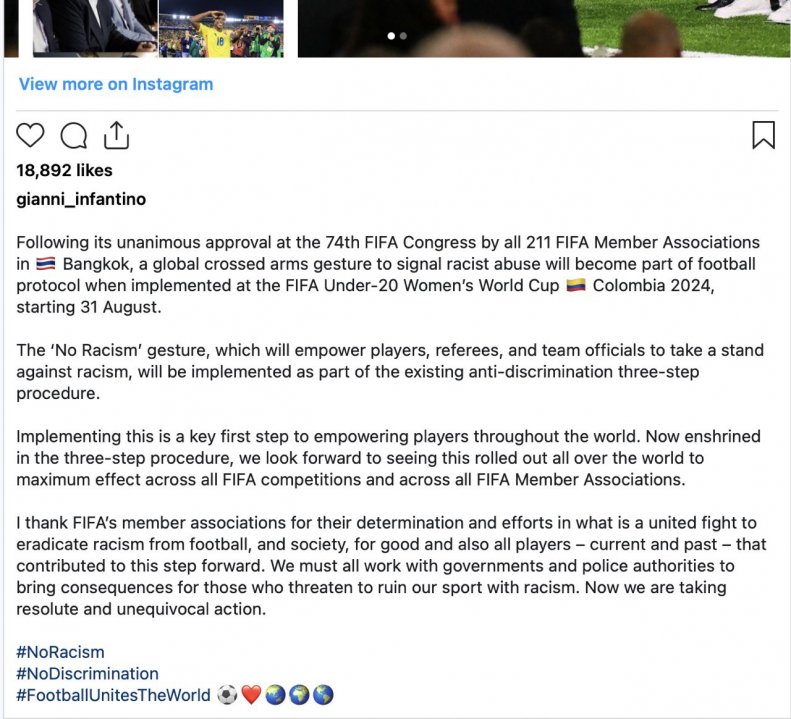Open the gianni_infantino profile name
Image resolution: width=791 pixels, height=719 pixels.
pyautogui.click(x=81, y=199)
